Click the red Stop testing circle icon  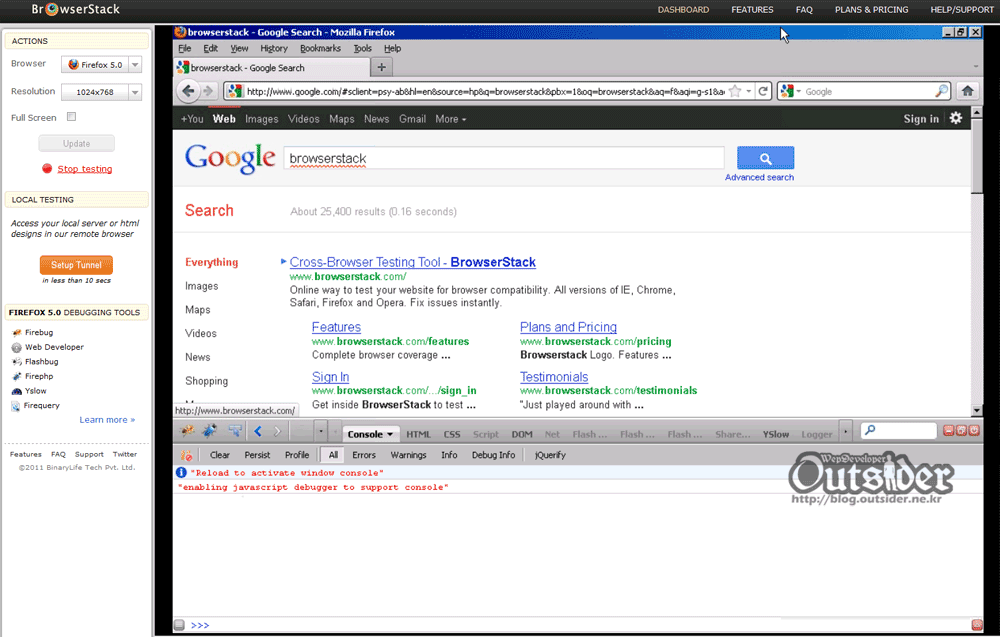47,168
